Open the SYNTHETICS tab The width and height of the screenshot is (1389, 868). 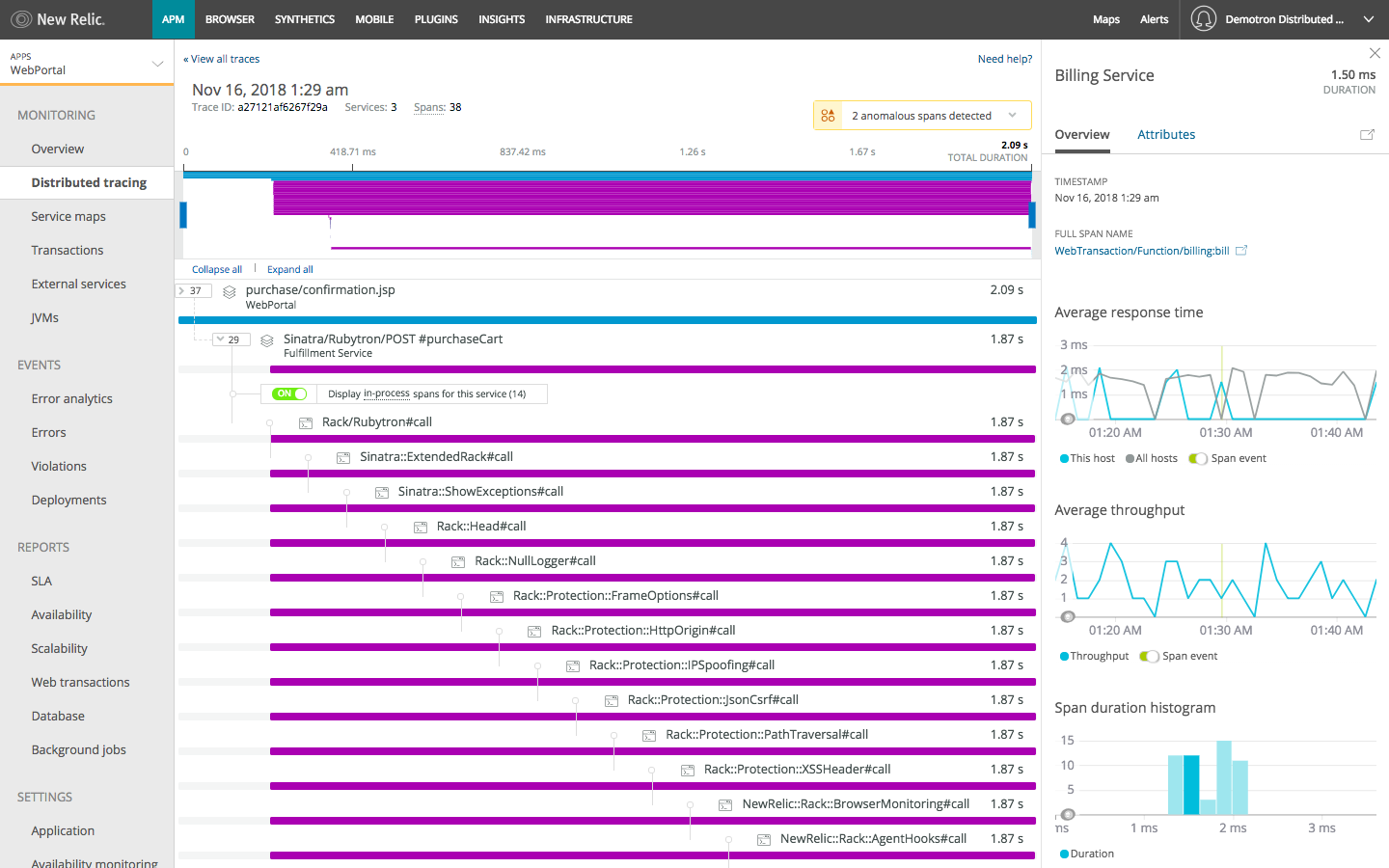[x=305, y=19]
